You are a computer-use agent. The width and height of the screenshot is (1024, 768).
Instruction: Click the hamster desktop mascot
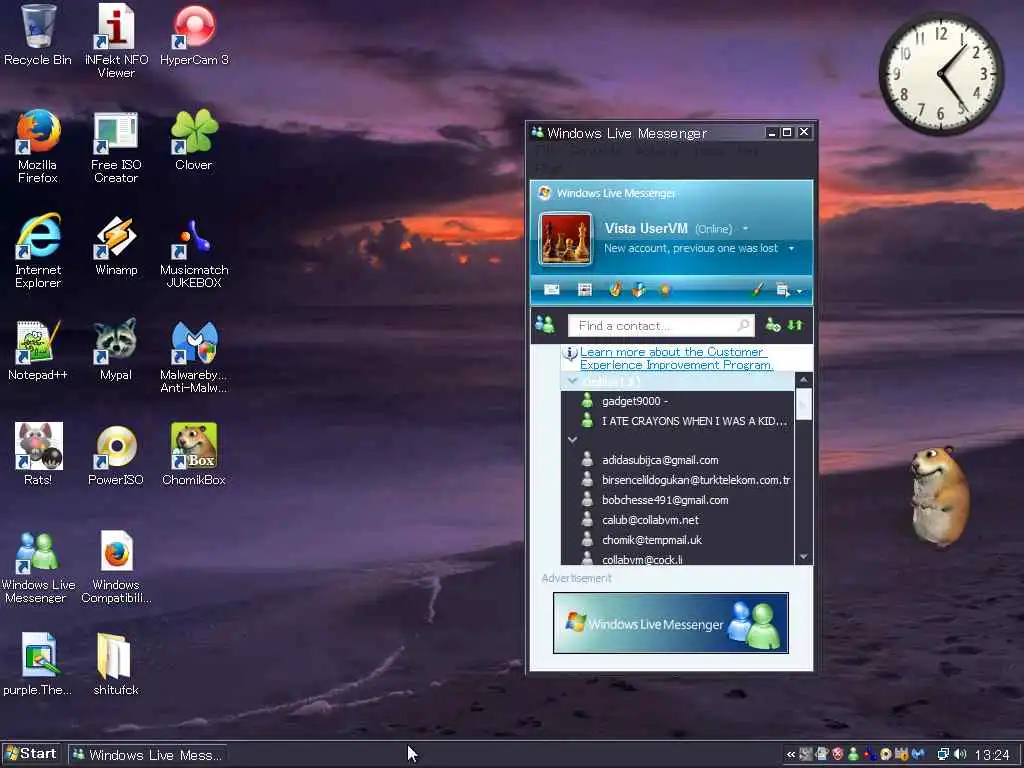pos(939,496)
